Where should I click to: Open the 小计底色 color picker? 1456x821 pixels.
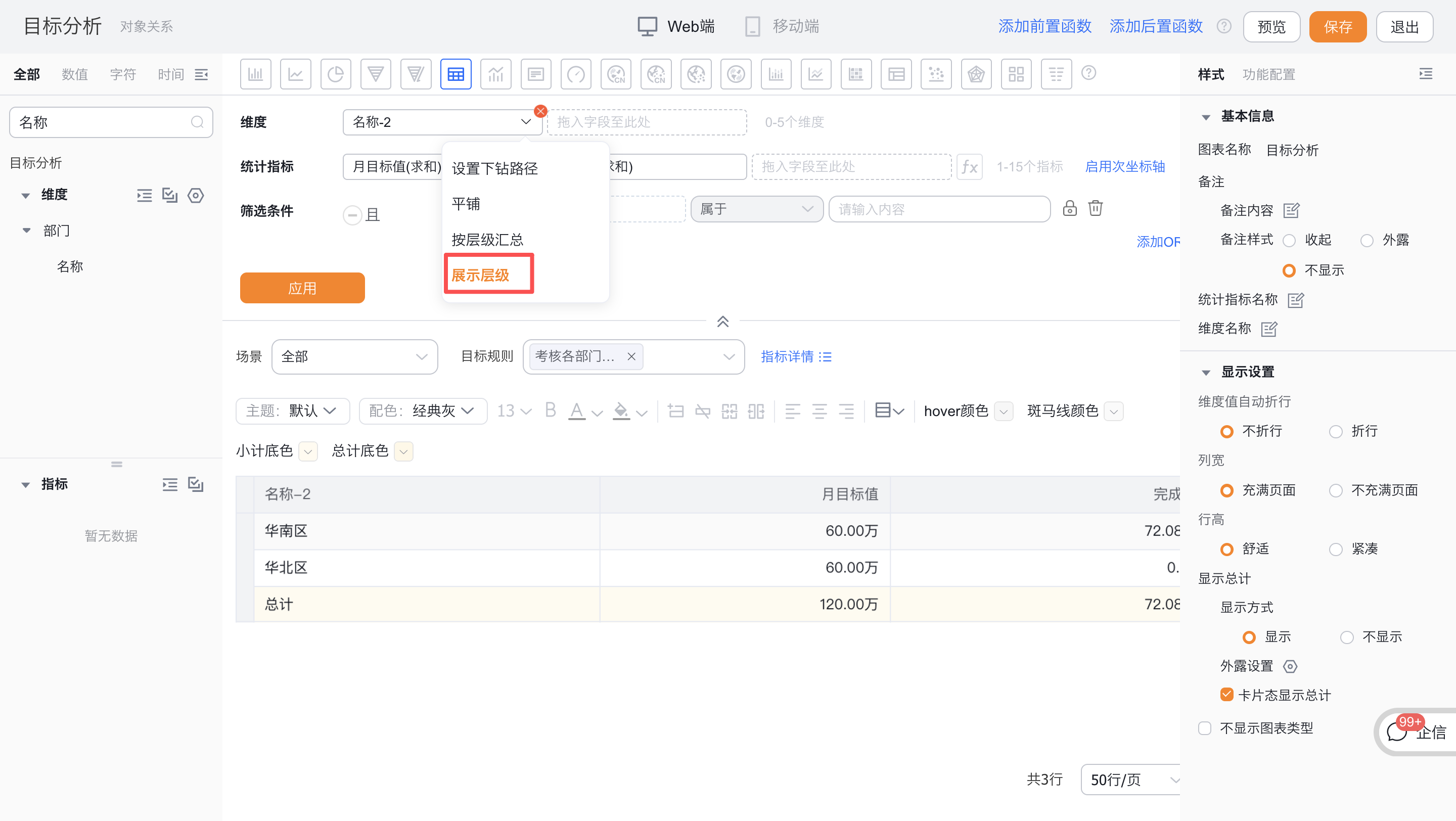(308, 451)
